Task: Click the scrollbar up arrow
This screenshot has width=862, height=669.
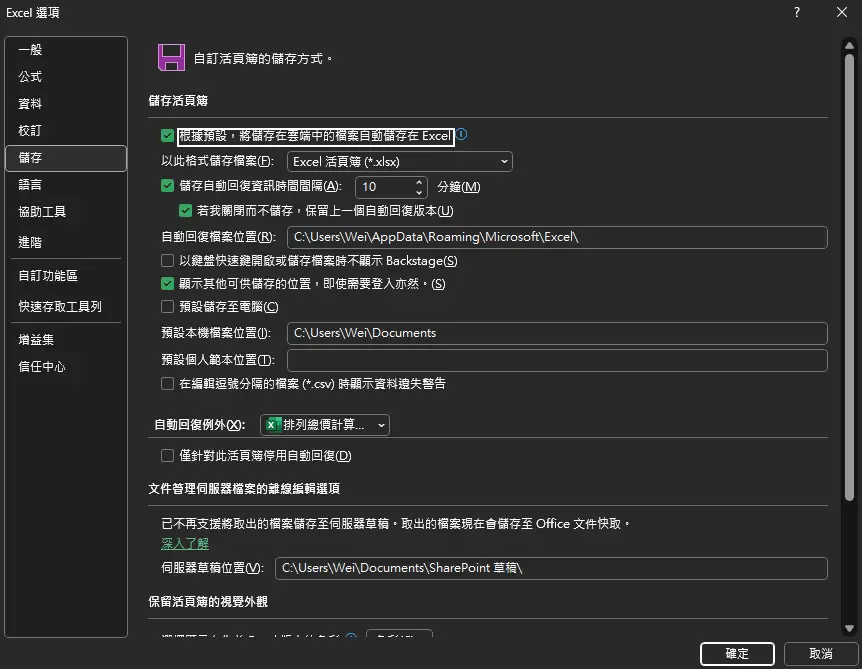Action: (x=849, y=45)
